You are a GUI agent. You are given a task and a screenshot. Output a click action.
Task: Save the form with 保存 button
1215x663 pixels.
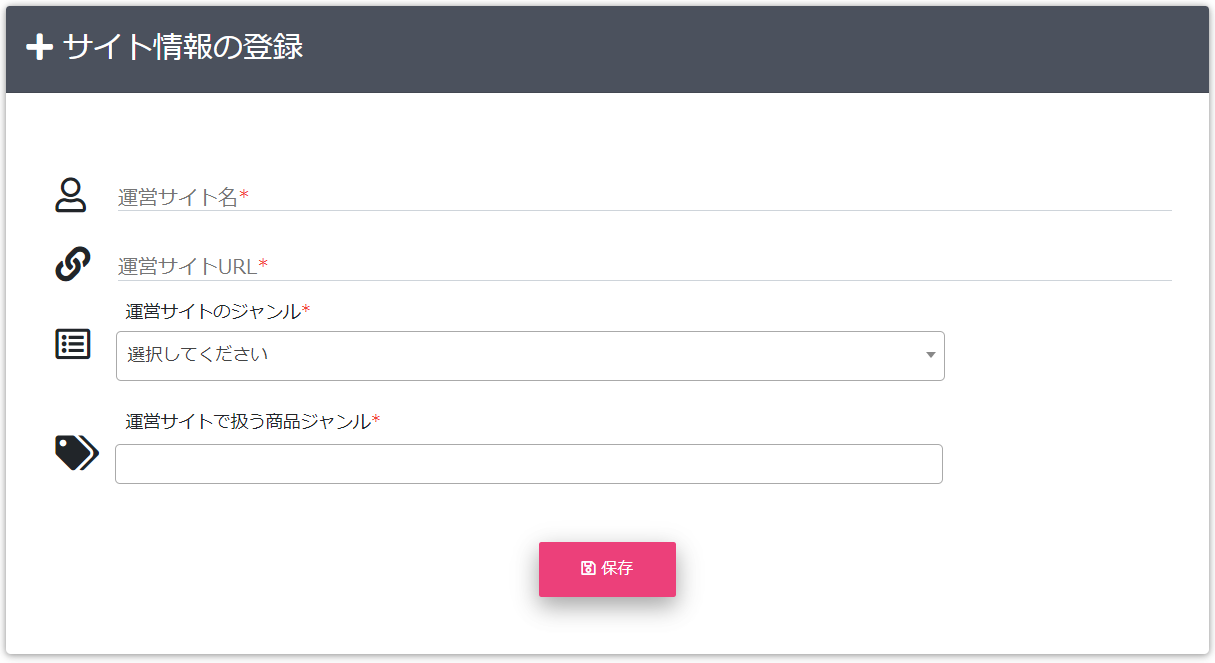(x=607, y=569)
